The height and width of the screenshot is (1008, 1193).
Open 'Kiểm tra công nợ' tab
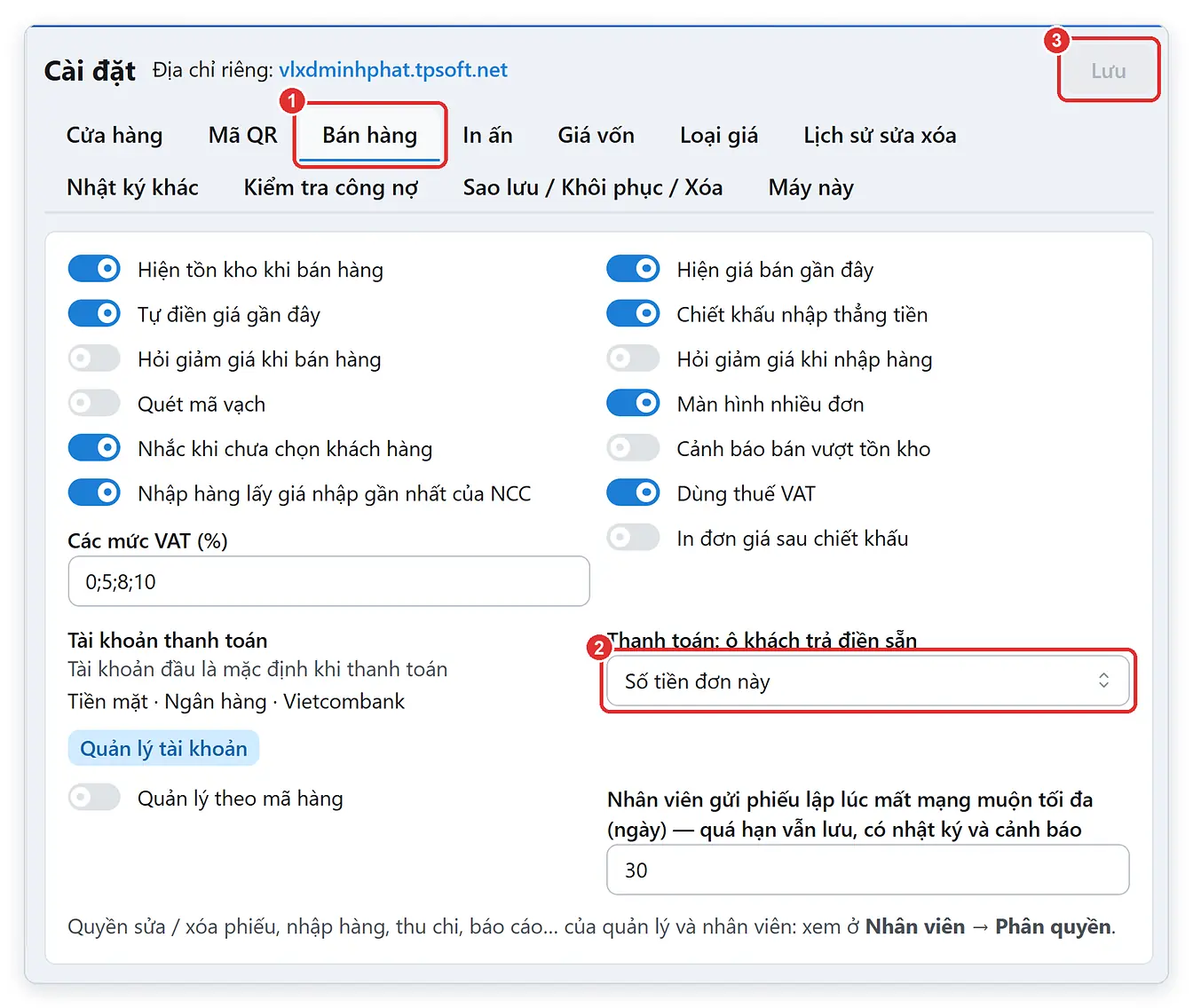tap(330, 187)
